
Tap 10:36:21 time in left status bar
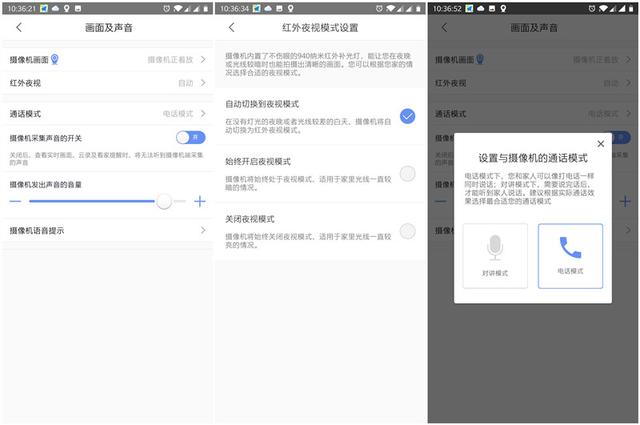pos(22,9)
